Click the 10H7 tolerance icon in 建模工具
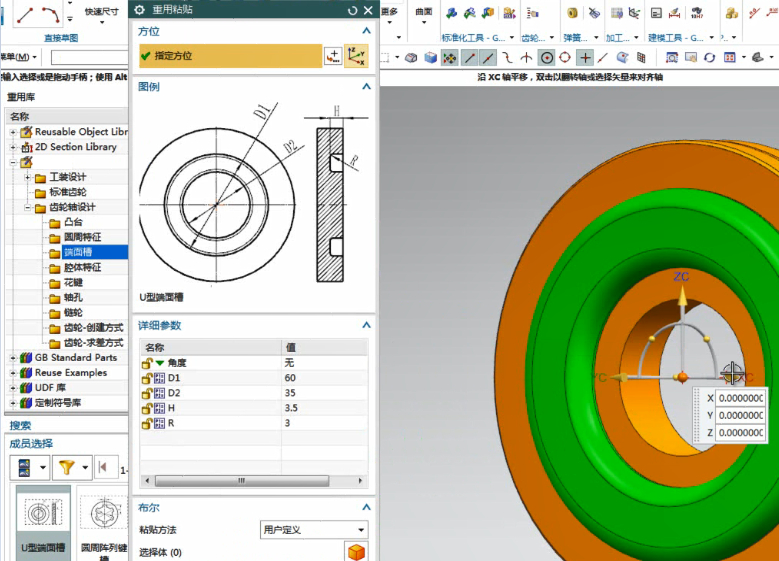779x561 pixels. pos(697,13)
